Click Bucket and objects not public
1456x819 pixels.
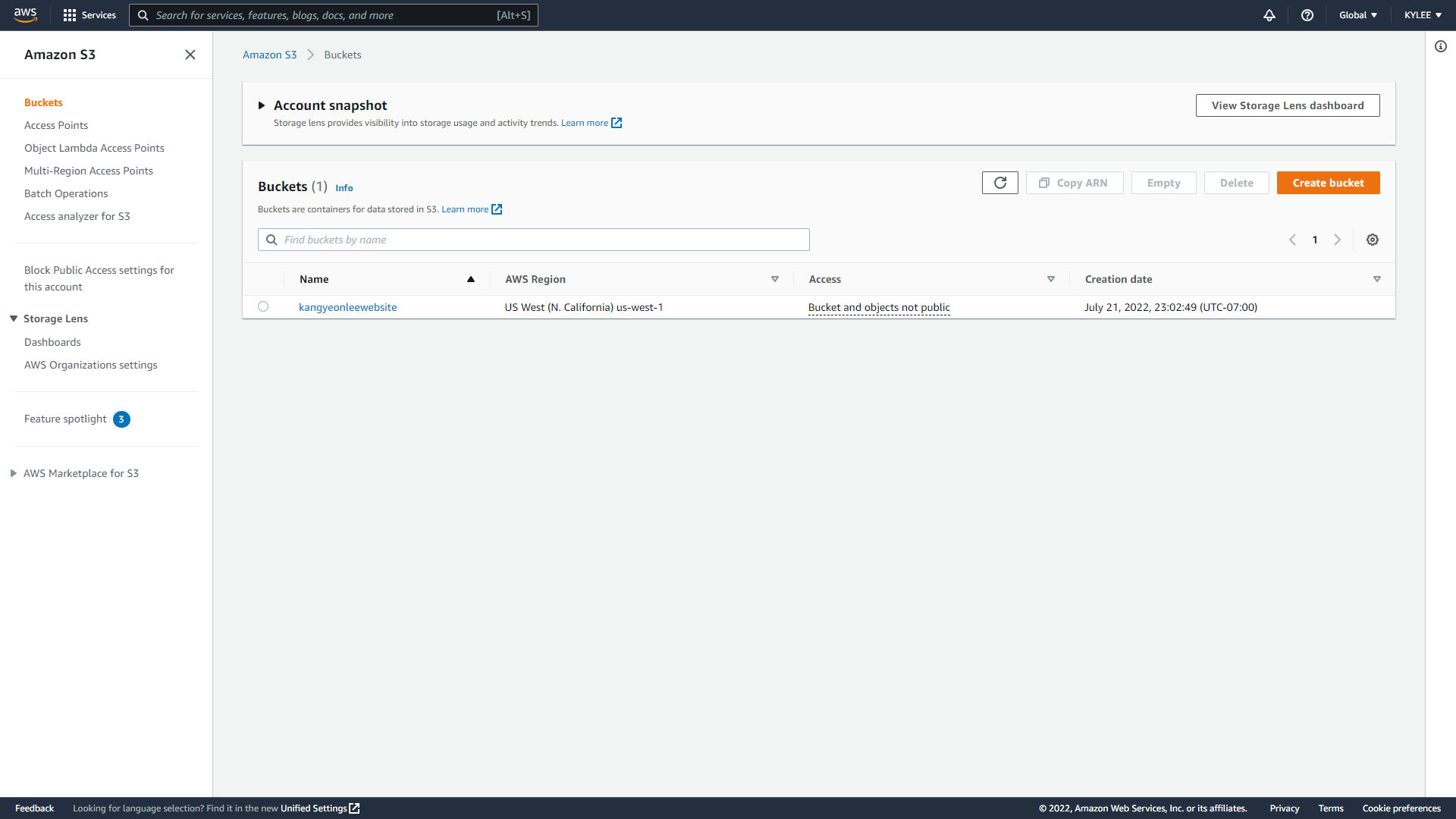(x=879, y=307)
